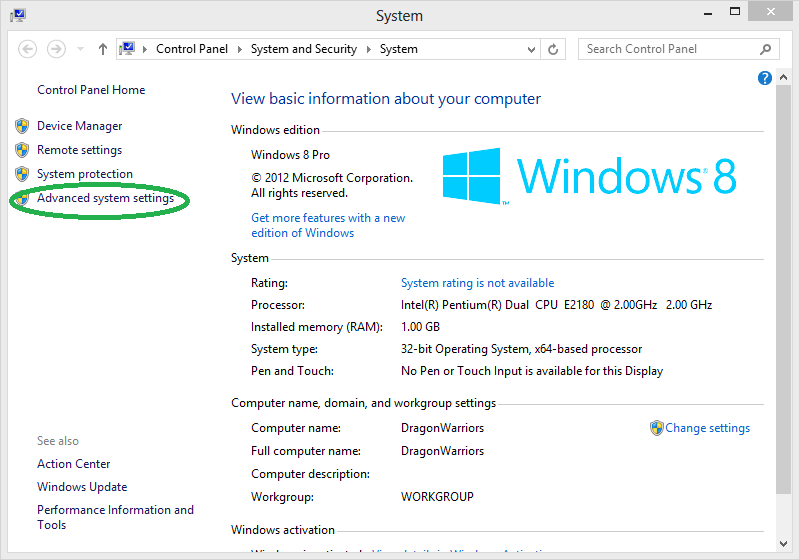Click the Windows 8 logo
This screenshot has width=800, height=560.
589,176
